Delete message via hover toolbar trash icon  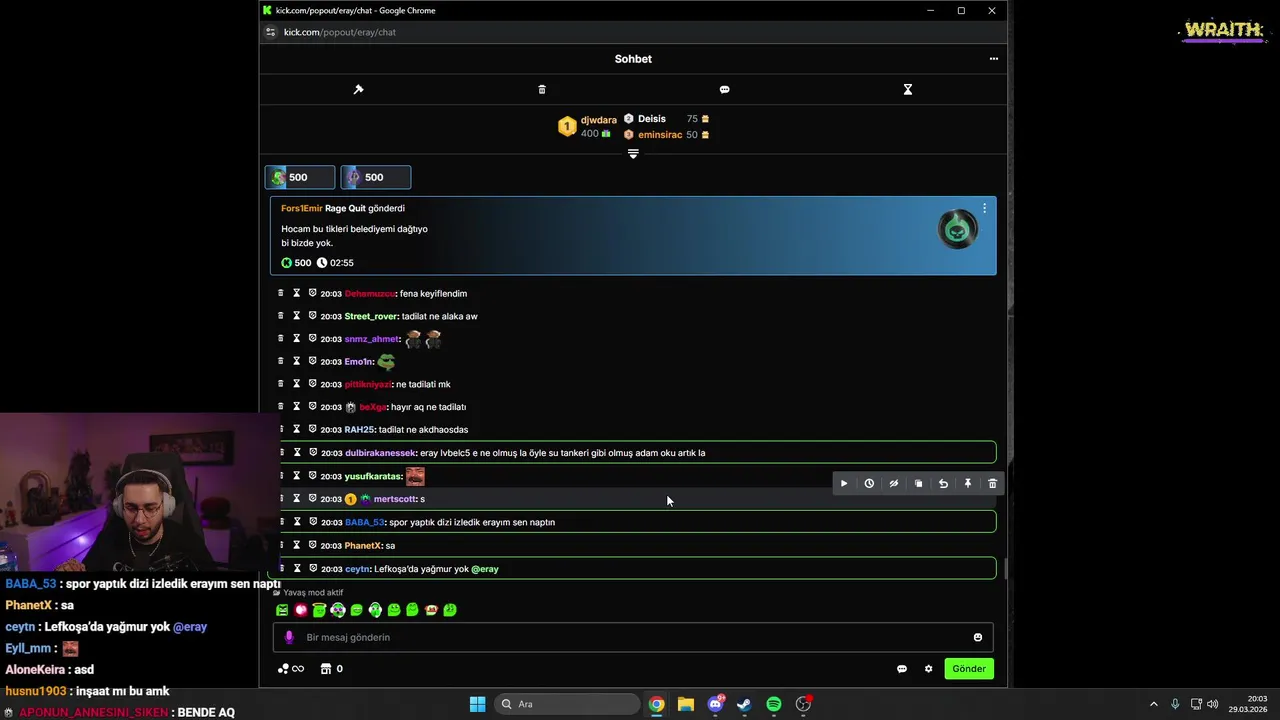(992, 484)
